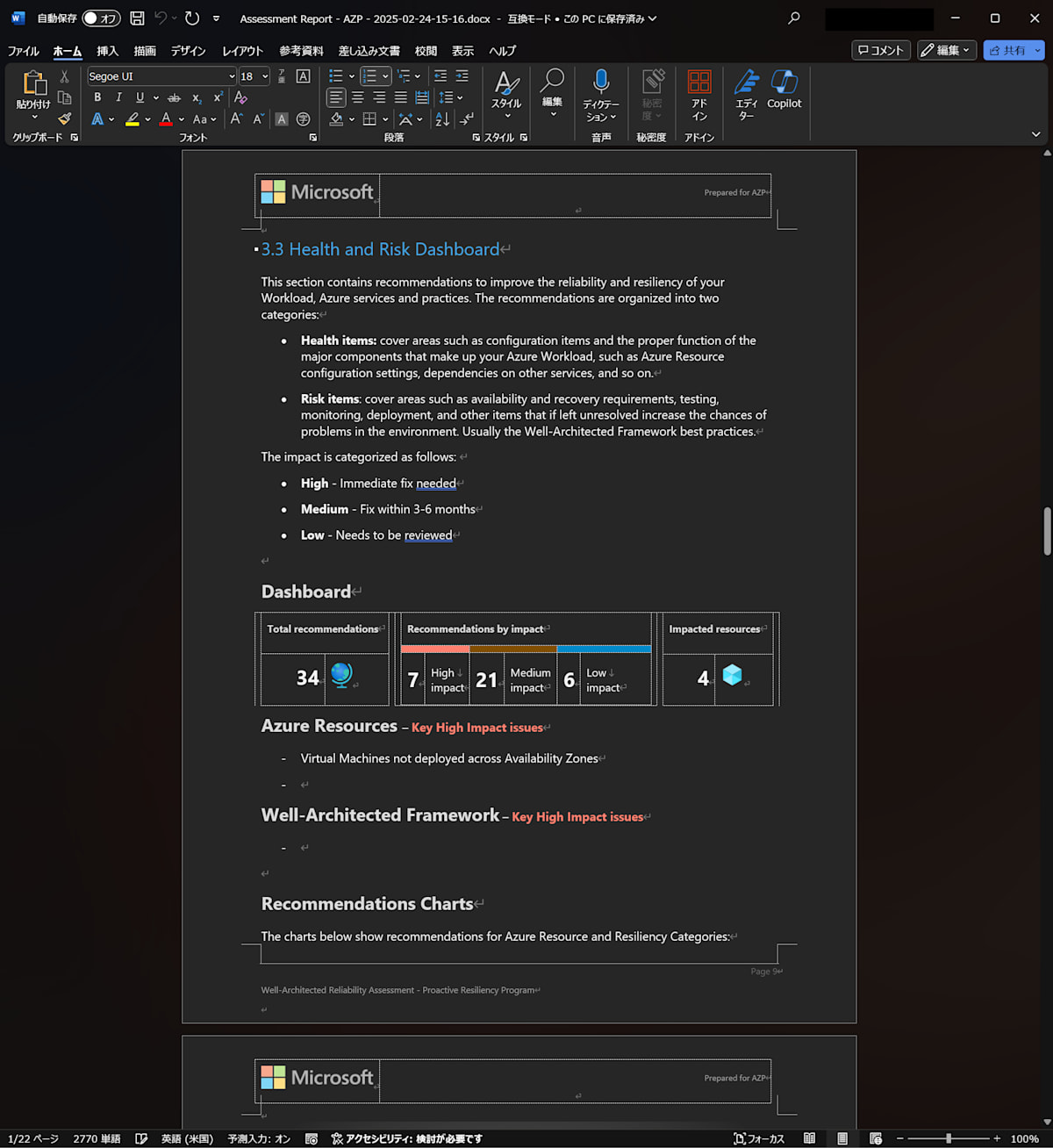
Task: Click the コメント button
Action: (880, 50)
